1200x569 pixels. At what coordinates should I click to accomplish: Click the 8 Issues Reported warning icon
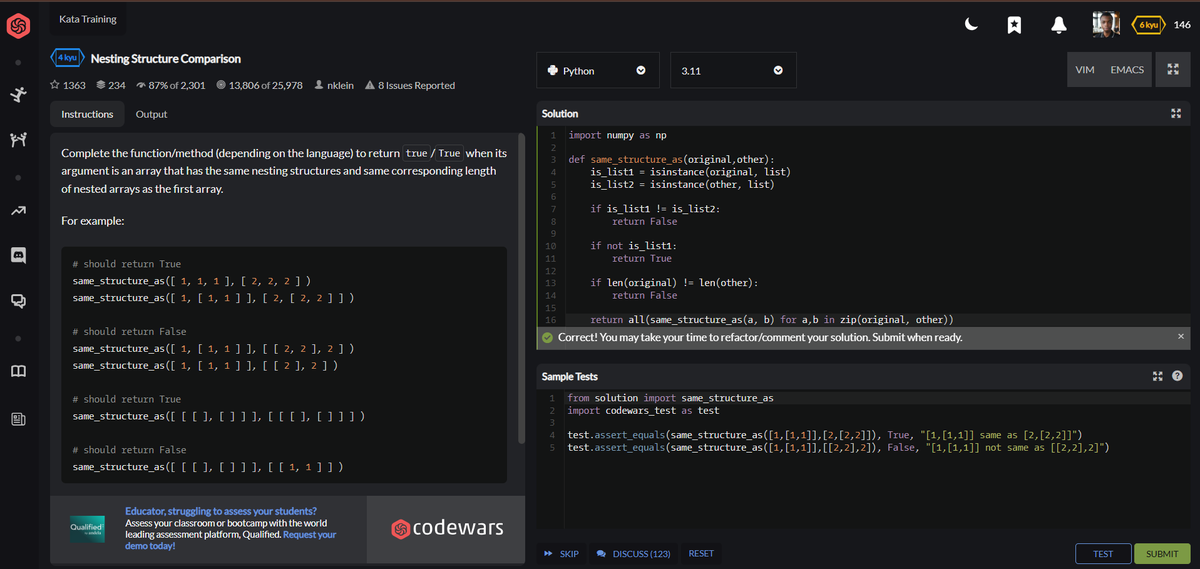371,85
